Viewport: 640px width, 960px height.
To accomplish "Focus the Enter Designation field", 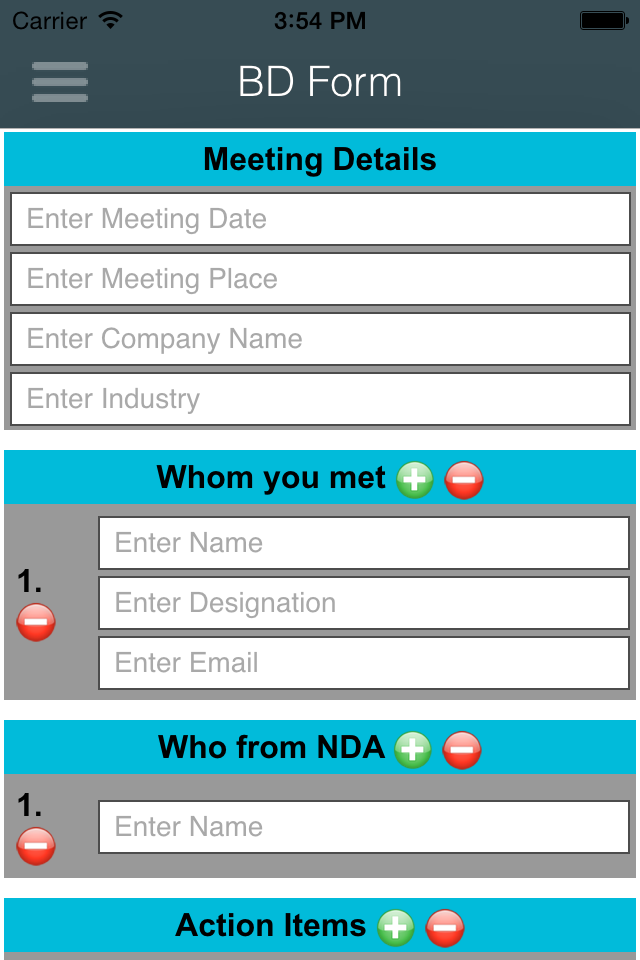I will tap(363, 603).
